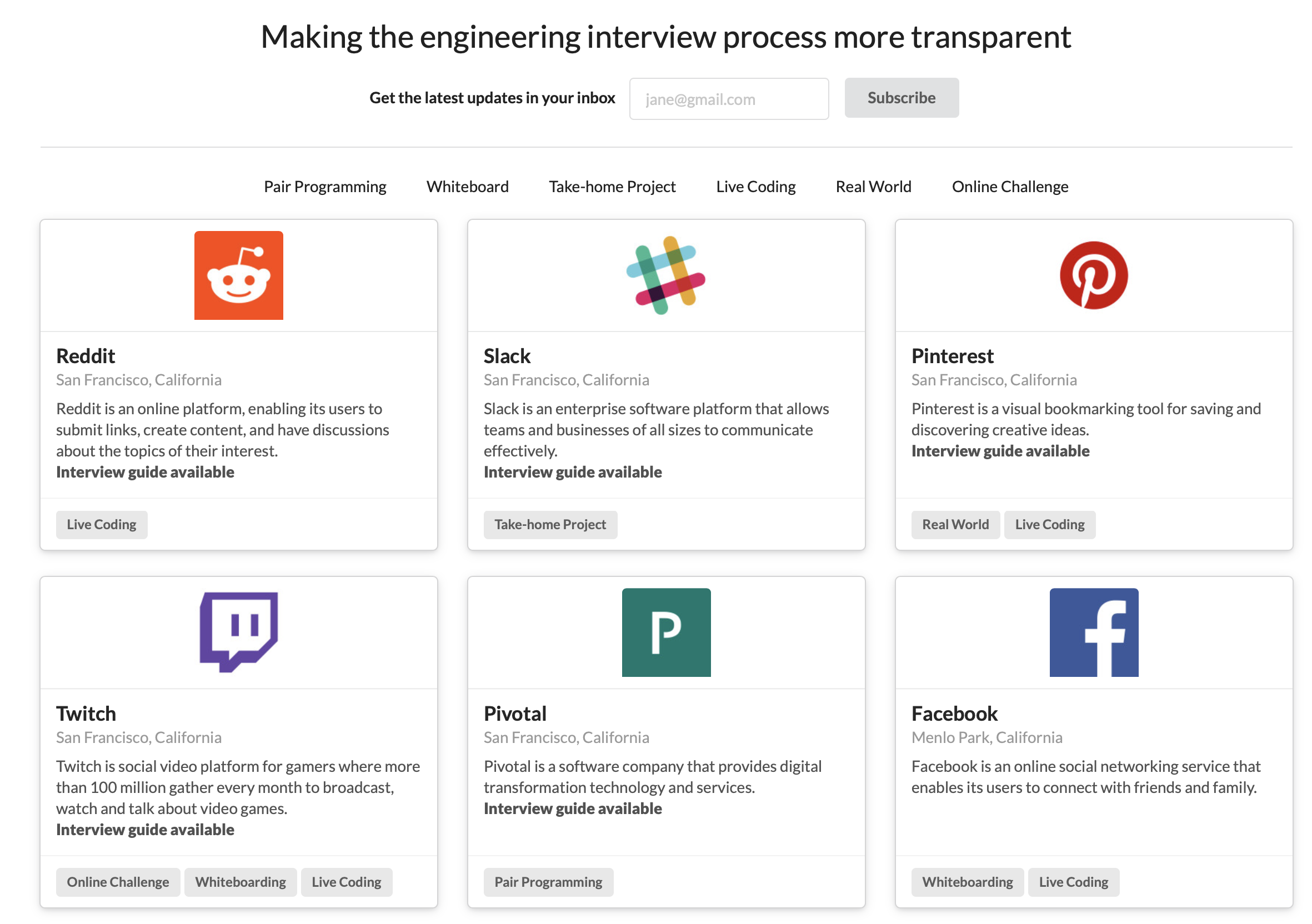Select the Whiteboard filter tab
The height and width of the screenshot is (924, 1312).
(467, 187)
